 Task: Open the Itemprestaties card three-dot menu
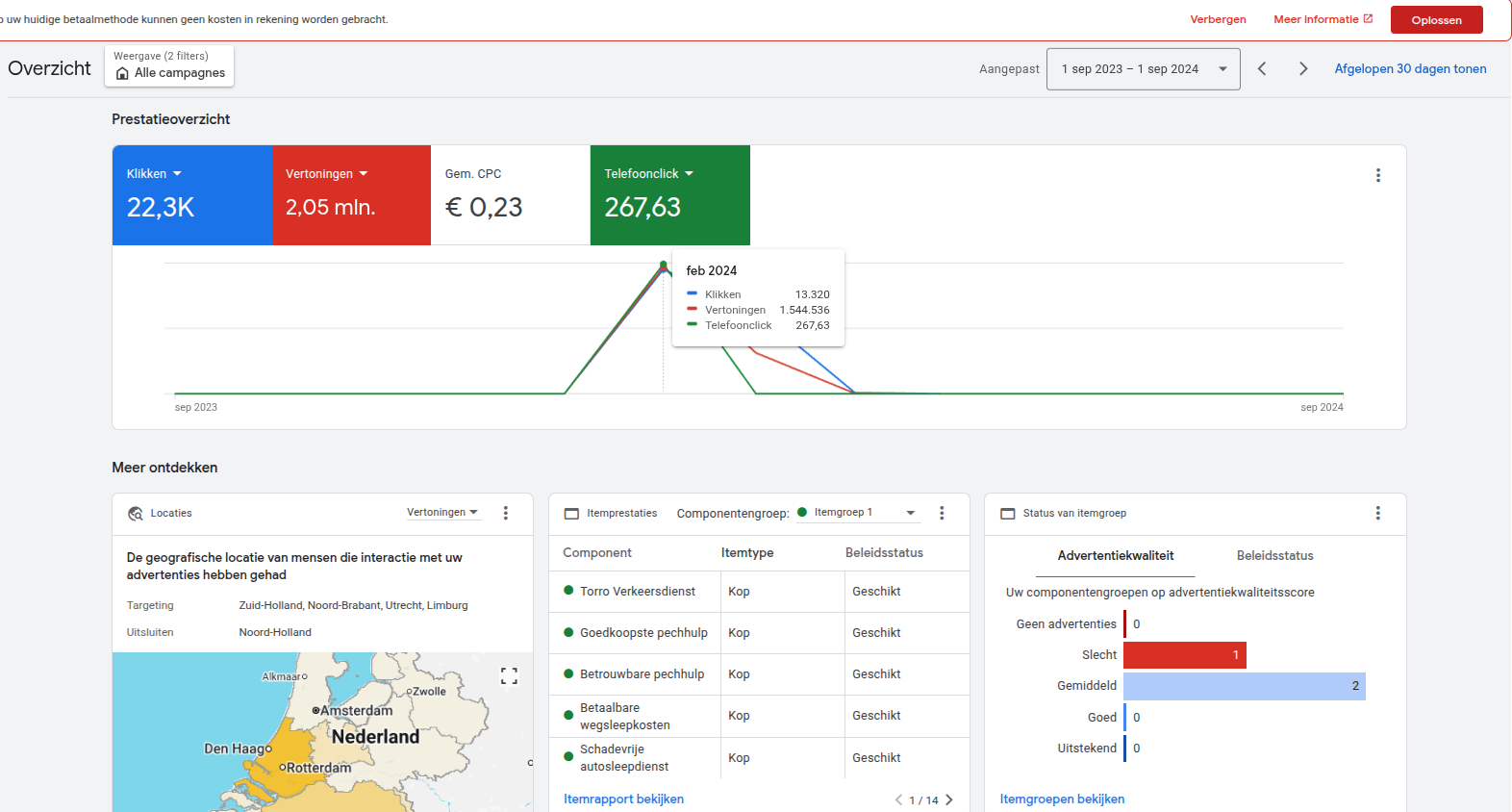click(x=942, y=513)
